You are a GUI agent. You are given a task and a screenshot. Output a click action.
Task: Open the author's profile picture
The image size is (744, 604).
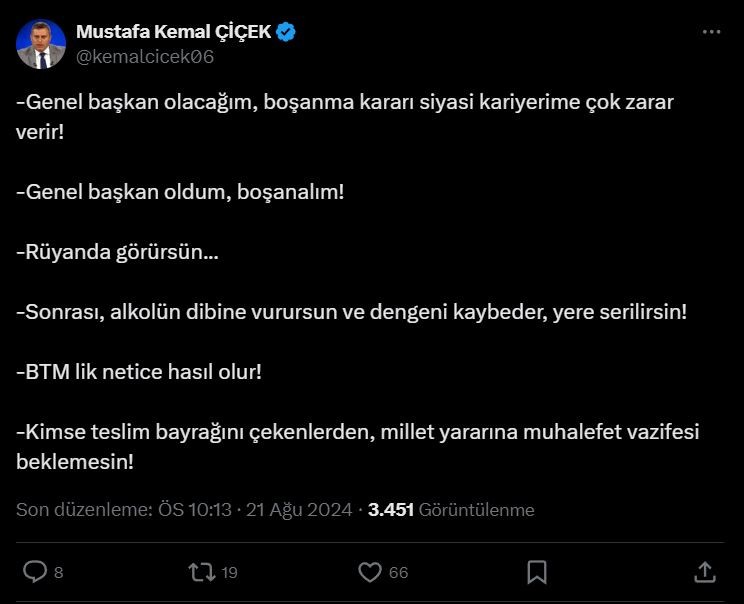coord(40,44)
